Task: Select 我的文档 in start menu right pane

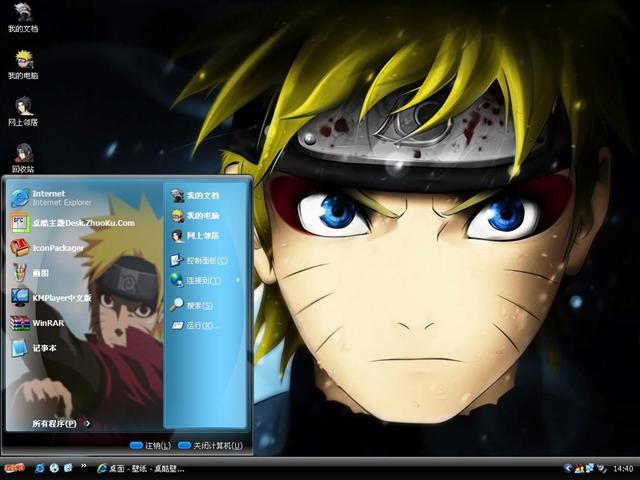Action: pyautogui.click(x=195, y=196)
